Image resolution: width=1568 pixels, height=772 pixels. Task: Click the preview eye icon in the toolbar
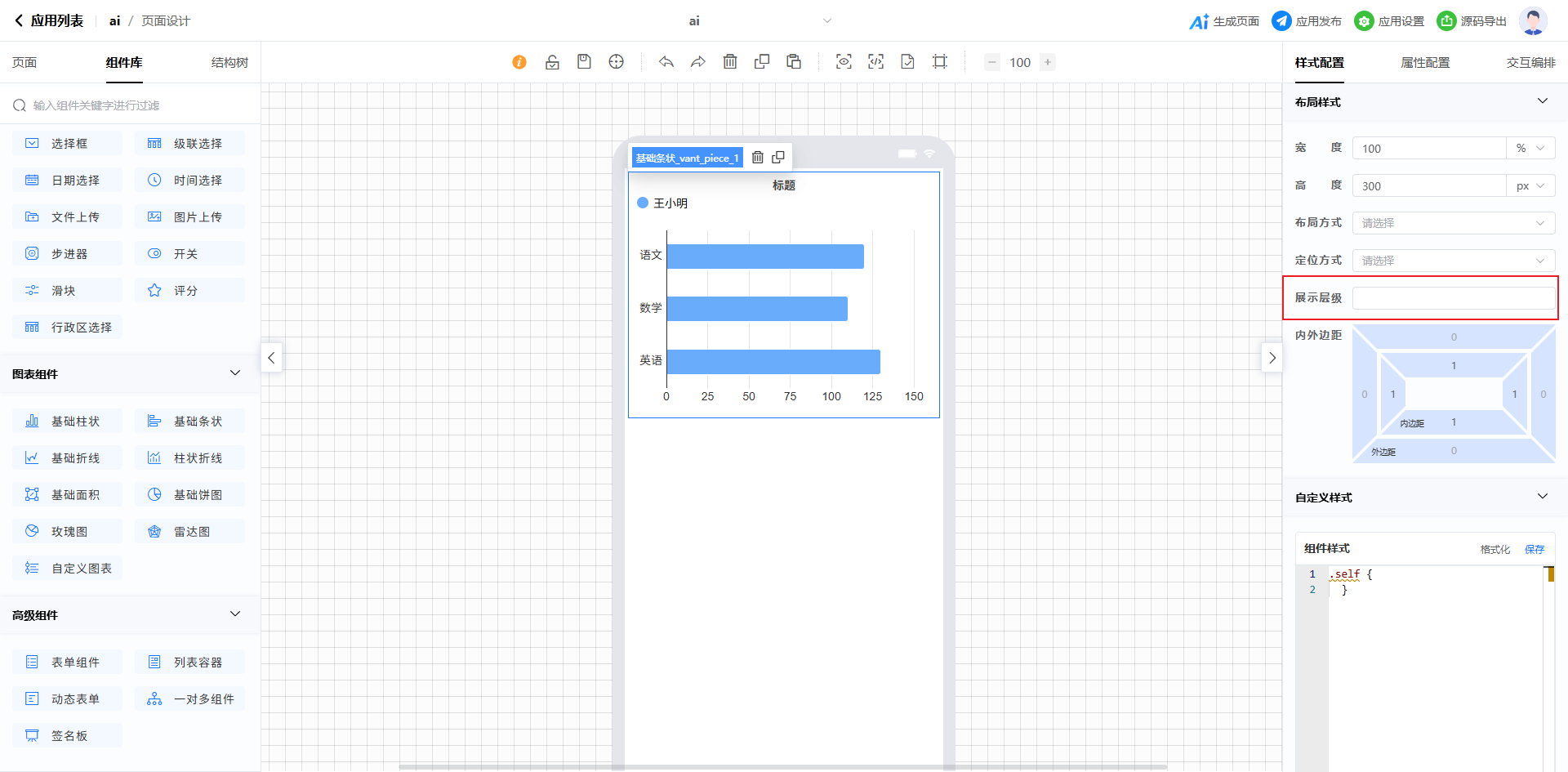[844, 62]
